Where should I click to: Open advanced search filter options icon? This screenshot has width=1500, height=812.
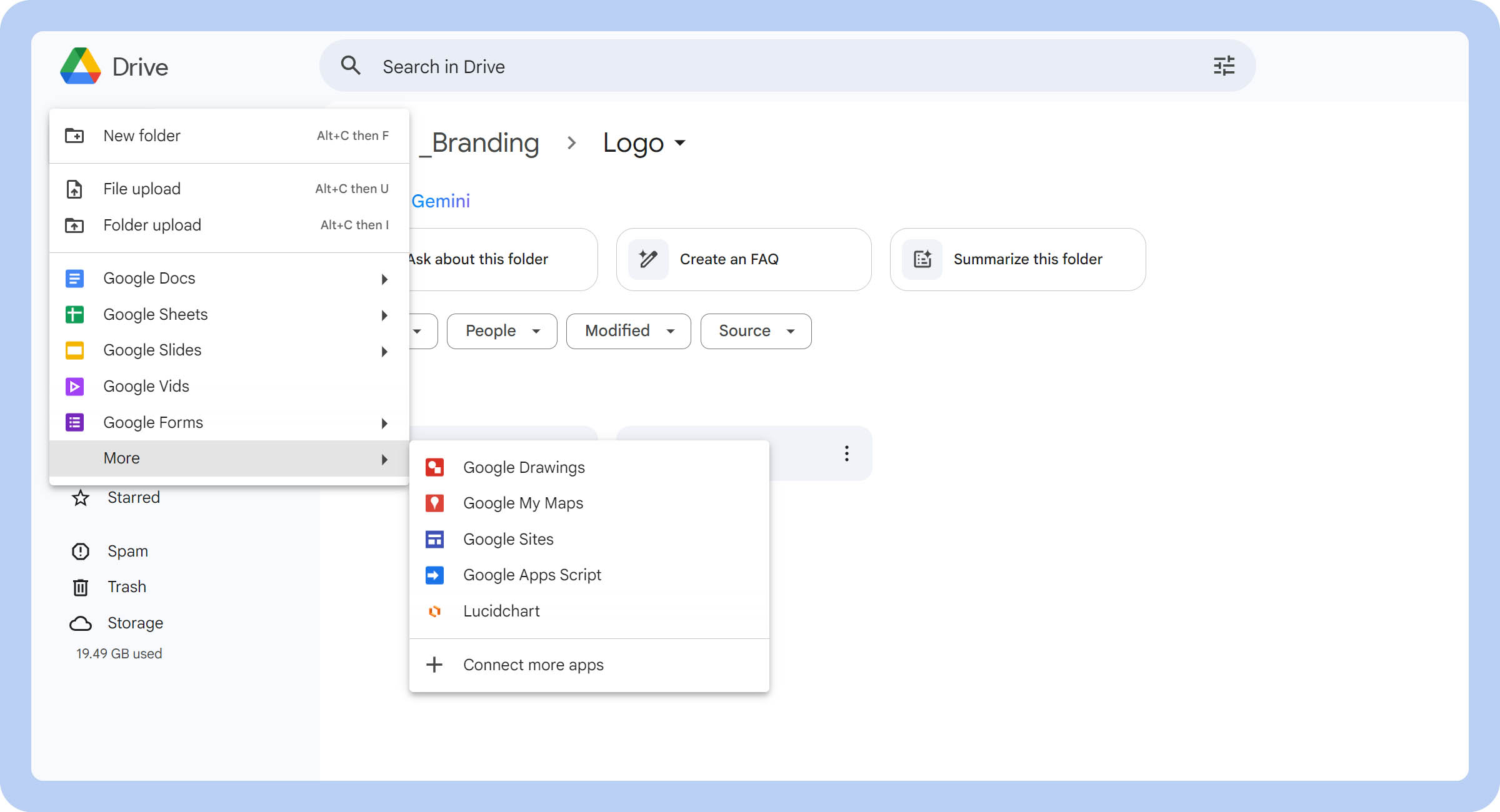pos(1224,66)
